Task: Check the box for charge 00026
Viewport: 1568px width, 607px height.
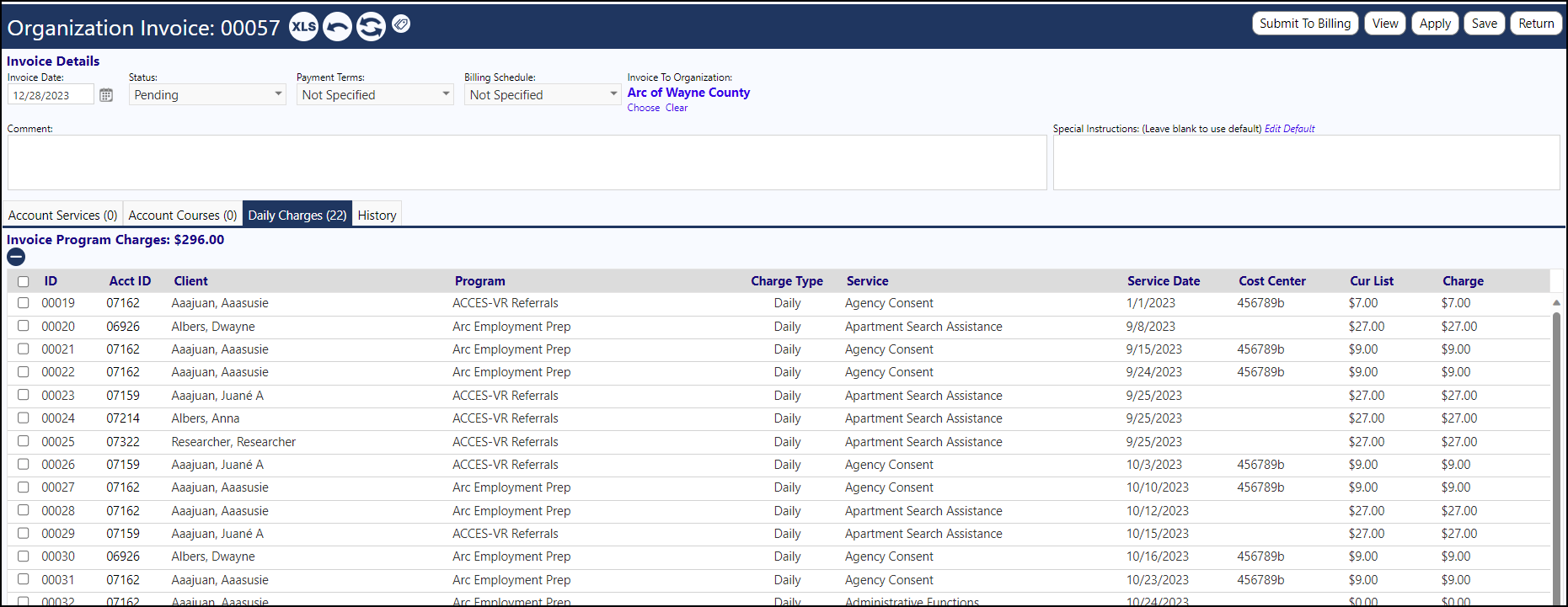Action: [24, 465]
